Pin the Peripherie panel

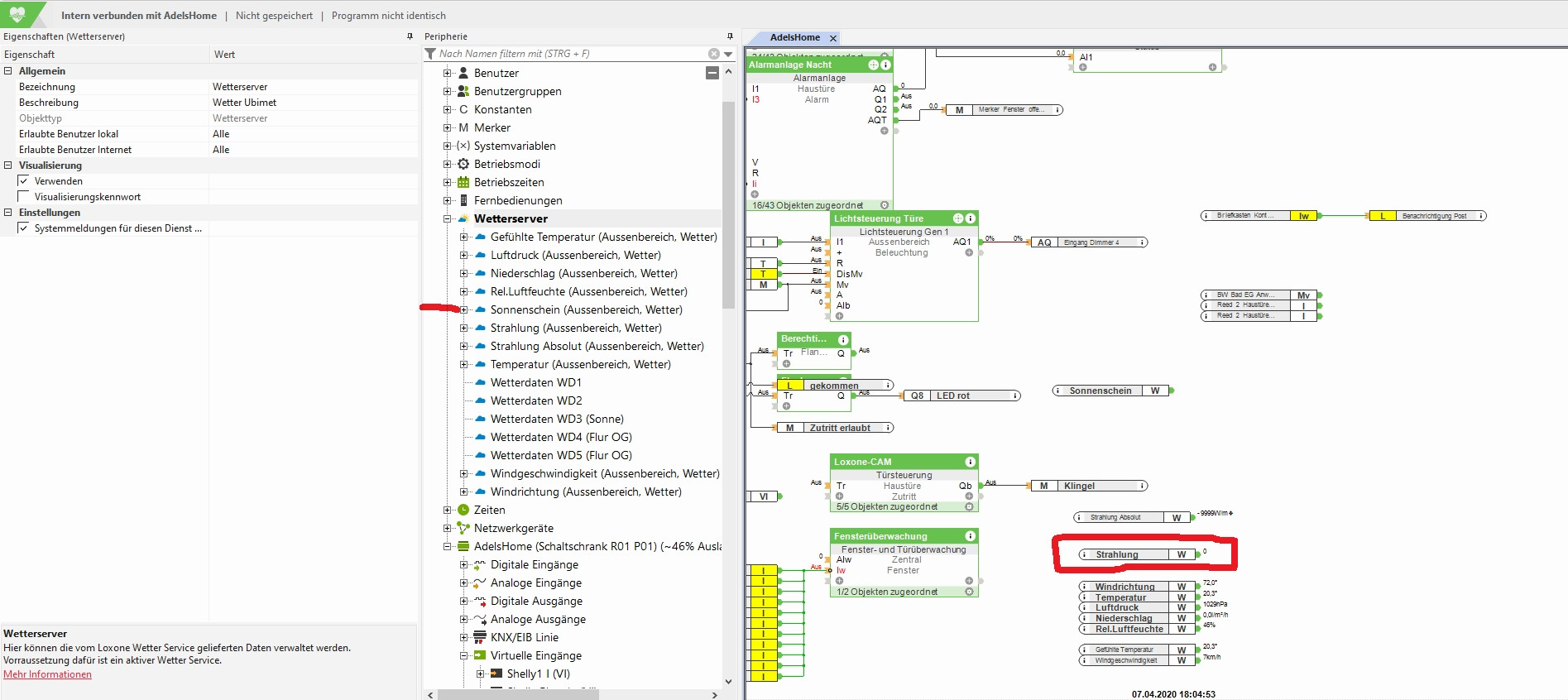[x=729, y=36]
